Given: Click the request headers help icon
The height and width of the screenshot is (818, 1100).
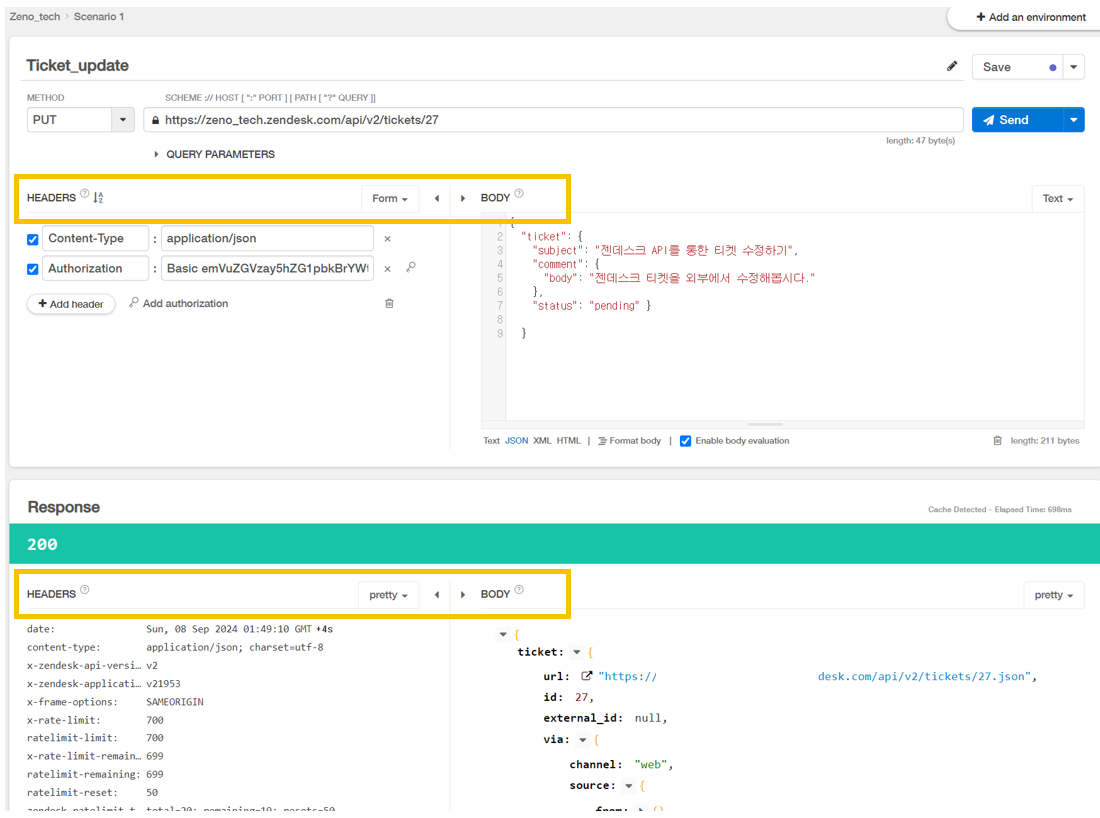Looking at the screenshot, I should click(85, 194).
